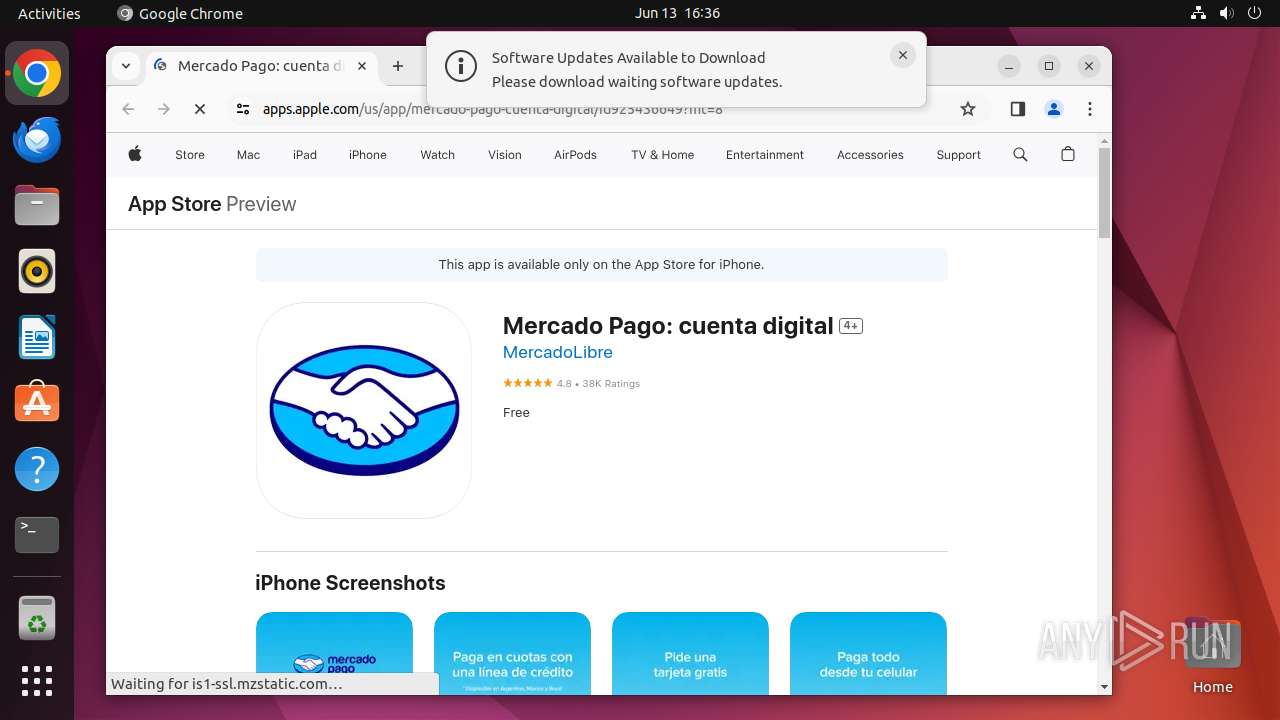The image size is (1280, 720).
Task: Open Thunderbird mail from the dock
Action: (37, 139)
